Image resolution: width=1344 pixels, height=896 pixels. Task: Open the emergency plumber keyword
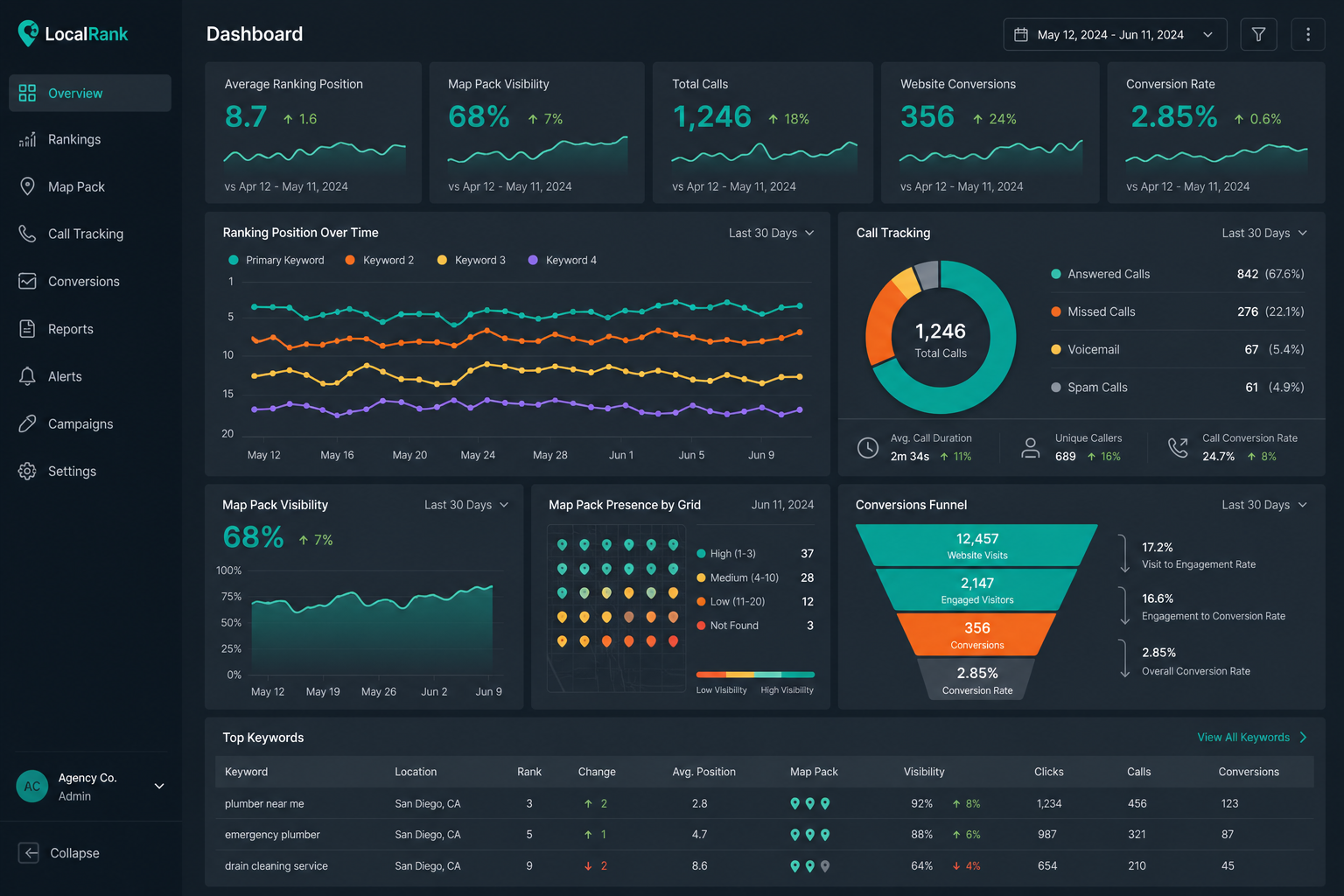click(272, 835)
